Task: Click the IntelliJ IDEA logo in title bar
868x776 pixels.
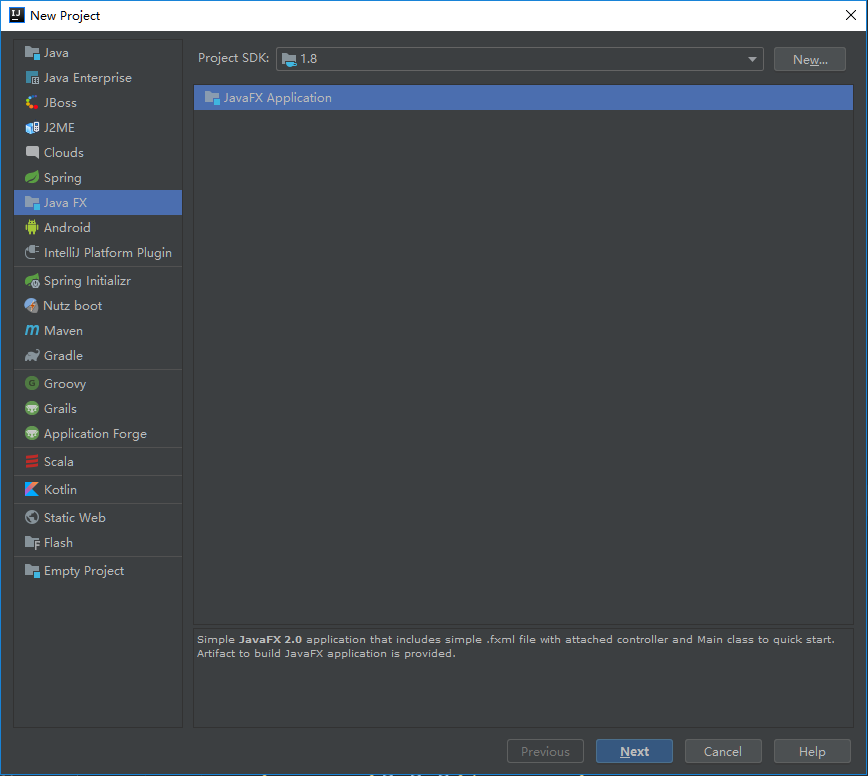Action: [17, 15]
